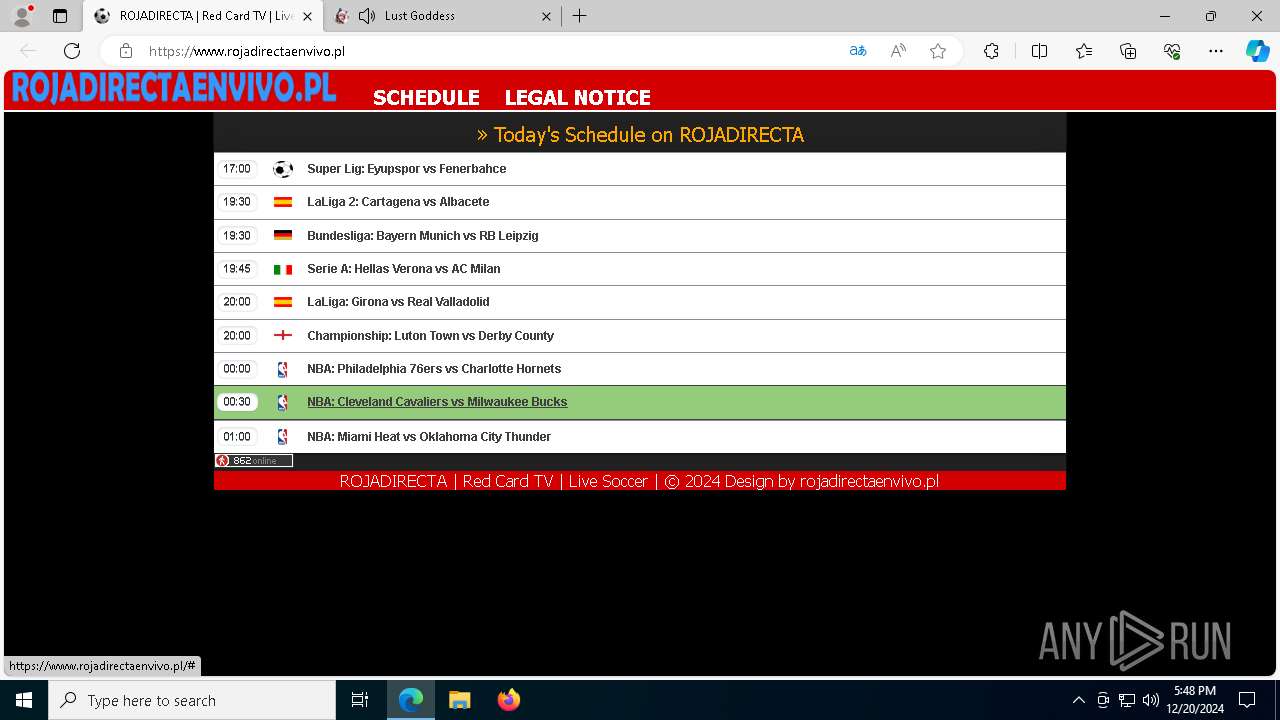Open the Copilot icon in Edge
This screenshot has height=720, width=1280.
point(1257,51)
